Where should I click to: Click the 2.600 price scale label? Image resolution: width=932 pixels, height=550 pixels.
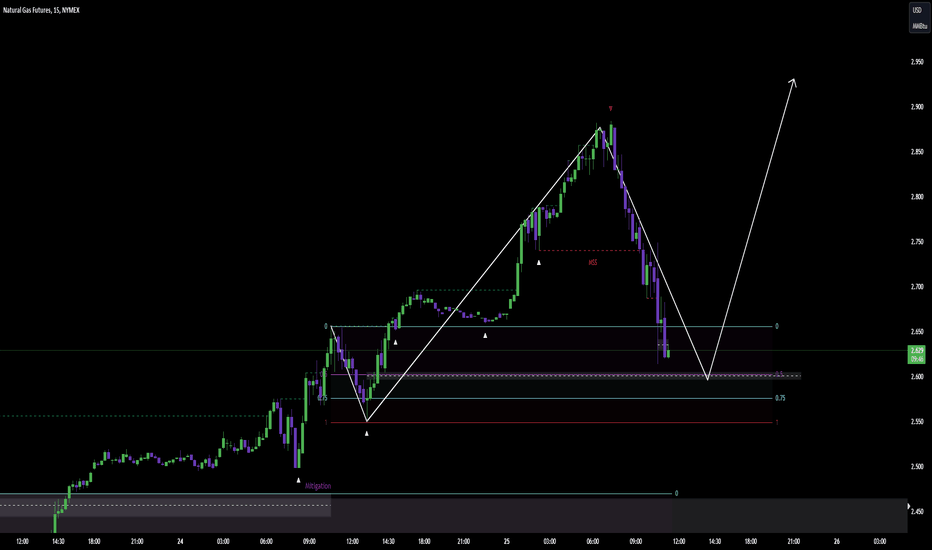917,376
